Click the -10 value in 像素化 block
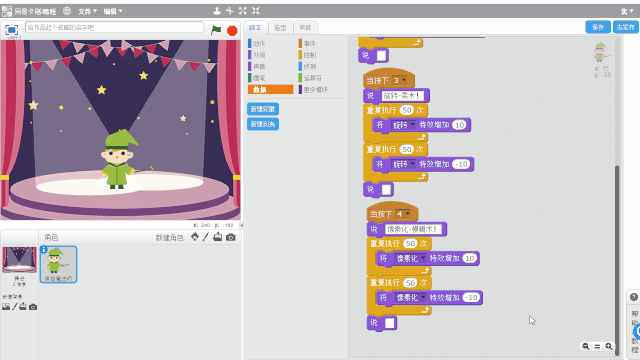This screenshot has height=360, width=640. pos(471,298)
